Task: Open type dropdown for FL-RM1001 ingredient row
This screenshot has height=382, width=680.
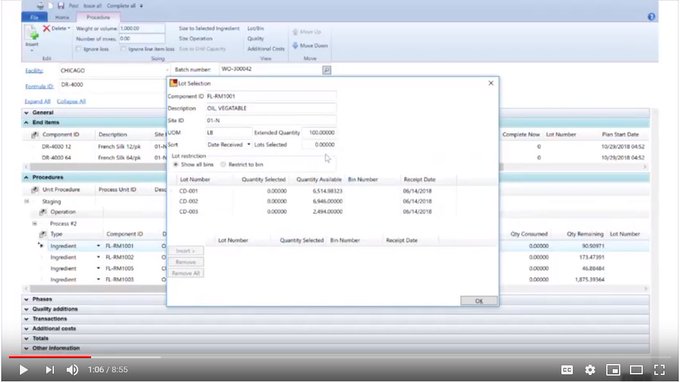Action: (x=98, y=246)
